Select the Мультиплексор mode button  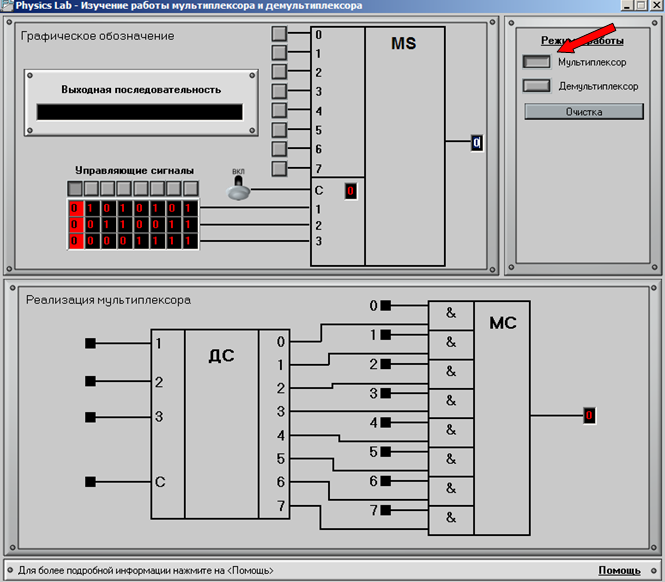coord(536,62)
